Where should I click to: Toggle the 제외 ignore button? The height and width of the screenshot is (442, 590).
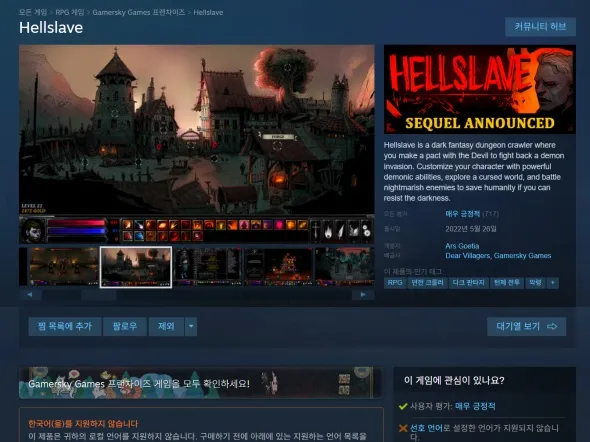[166, 326]
